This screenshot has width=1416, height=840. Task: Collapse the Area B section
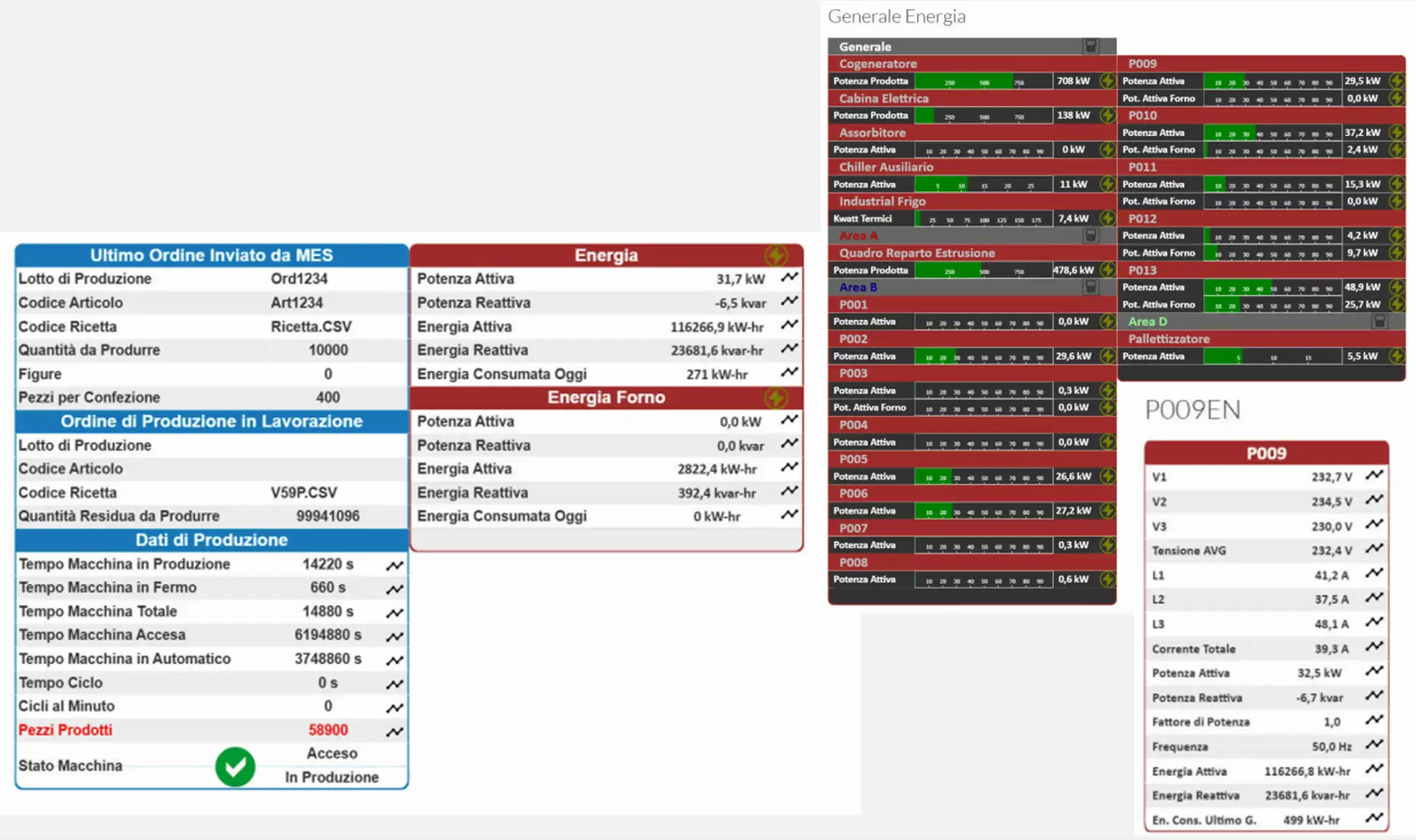[x=1091, y=287]
